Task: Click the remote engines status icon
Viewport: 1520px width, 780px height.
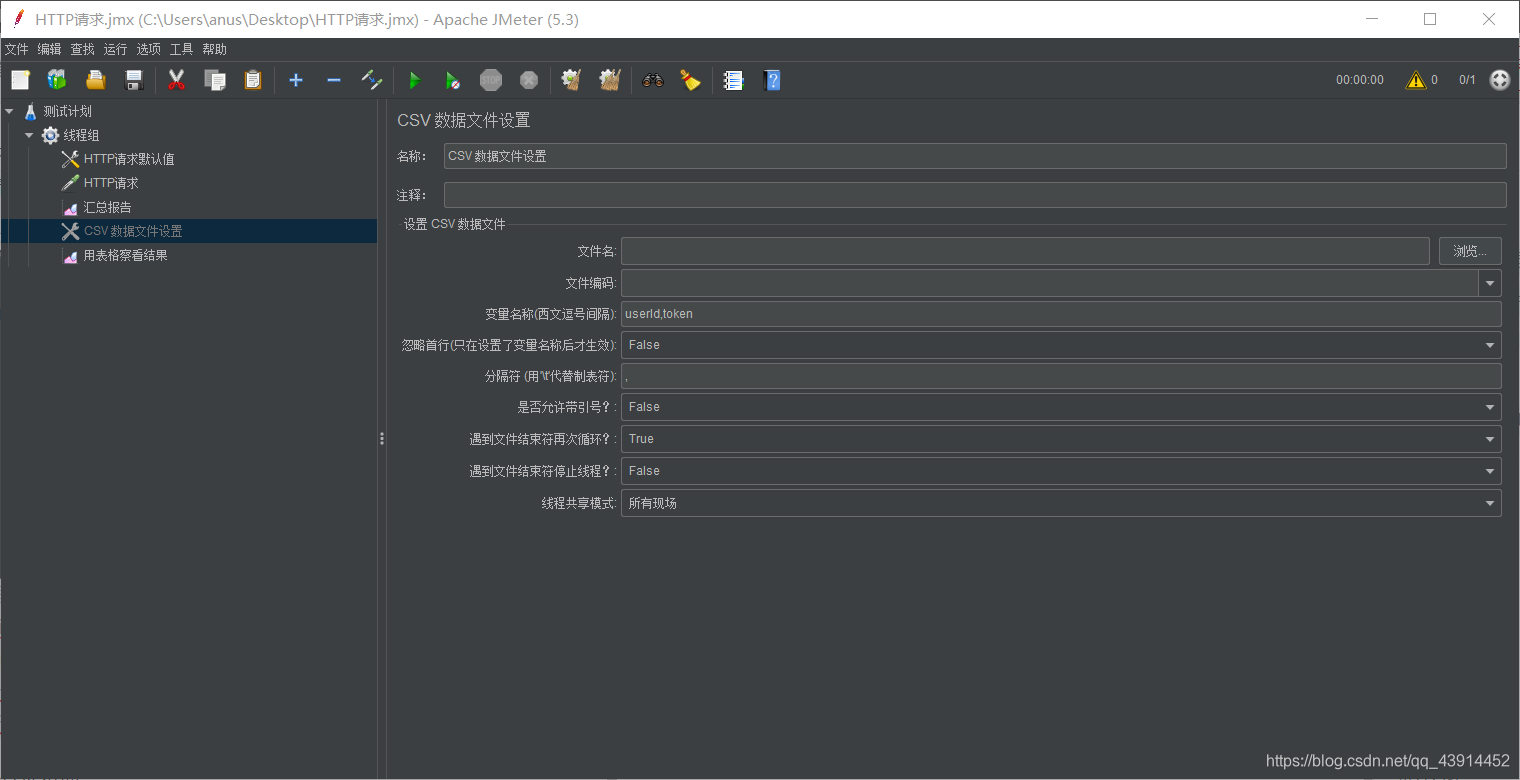Action: pyautogui.click(x=1500, y=80)
